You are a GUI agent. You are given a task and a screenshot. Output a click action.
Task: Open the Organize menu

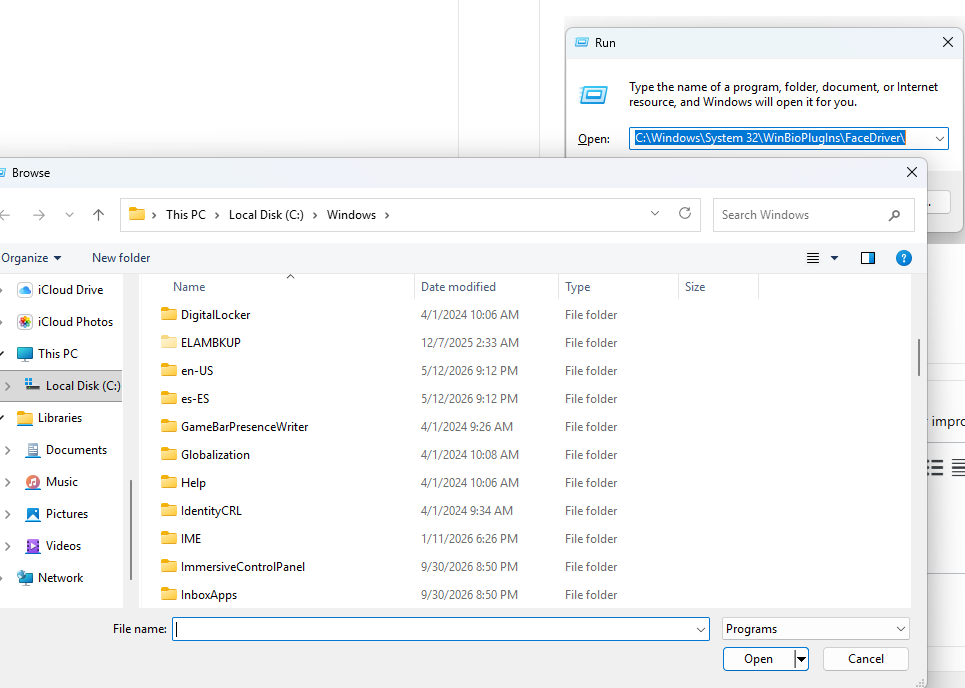point(31,258)
